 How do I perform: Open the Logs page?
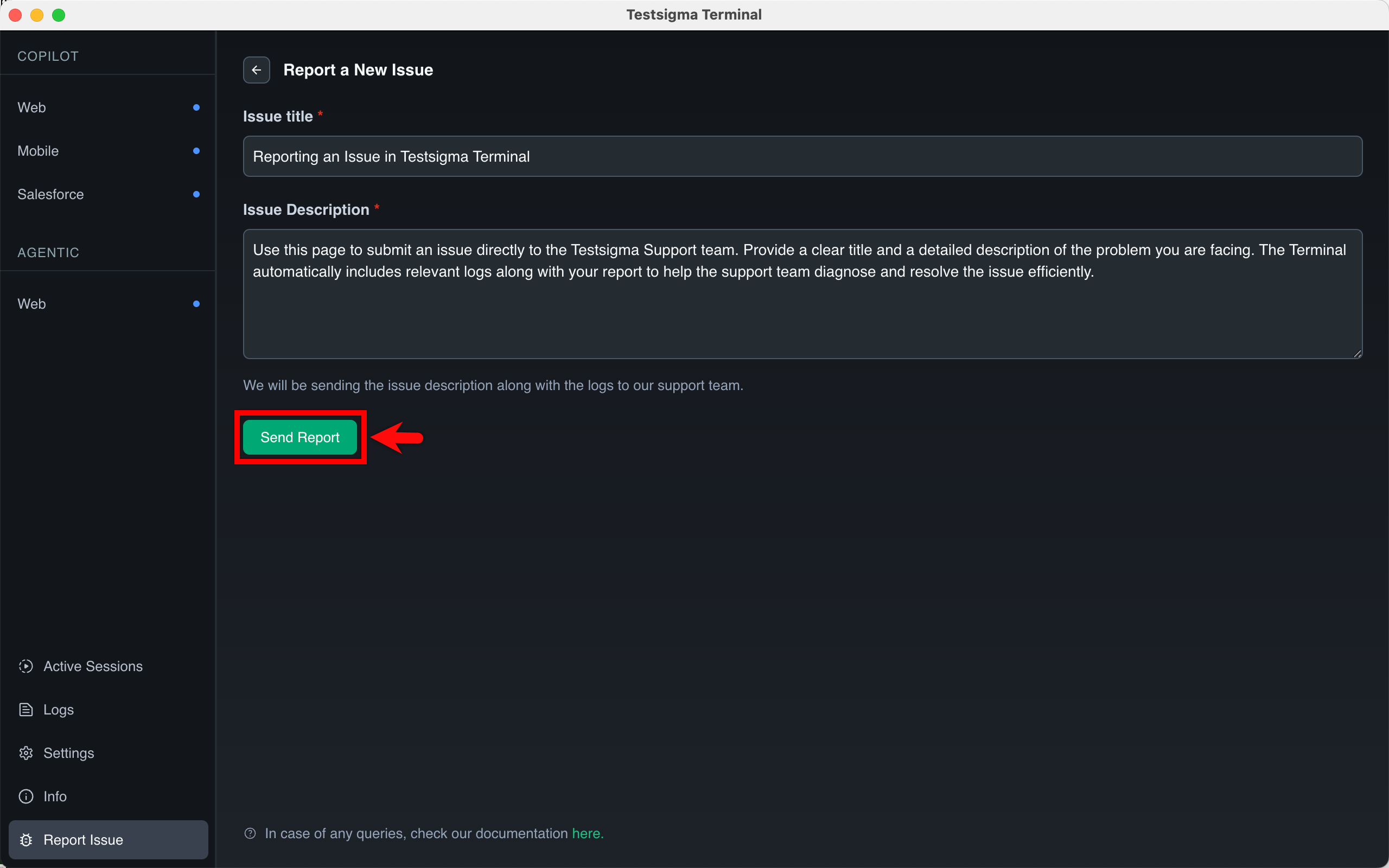59,710
